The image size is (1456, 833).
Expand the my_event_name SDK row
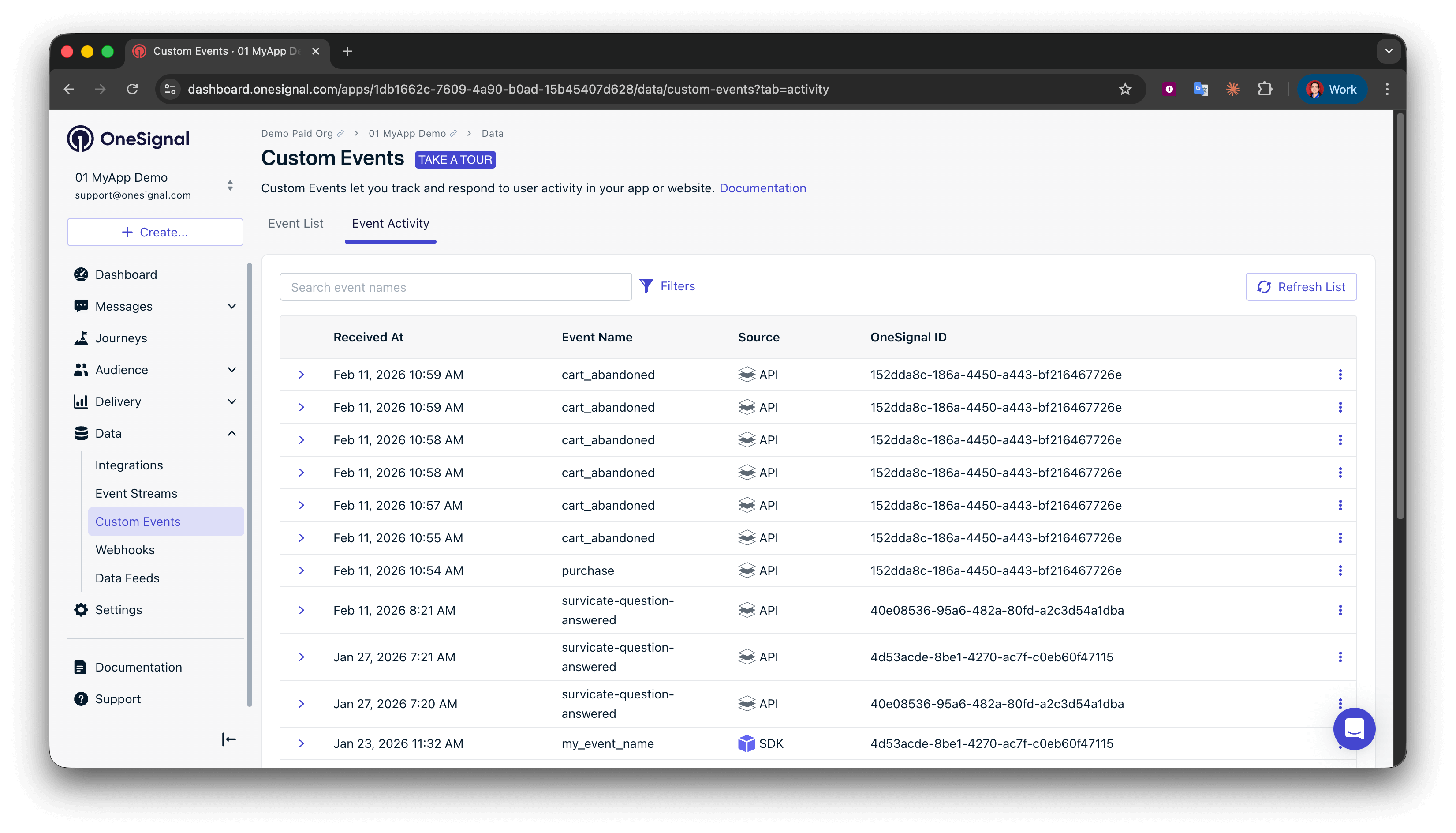pos(301,744)
